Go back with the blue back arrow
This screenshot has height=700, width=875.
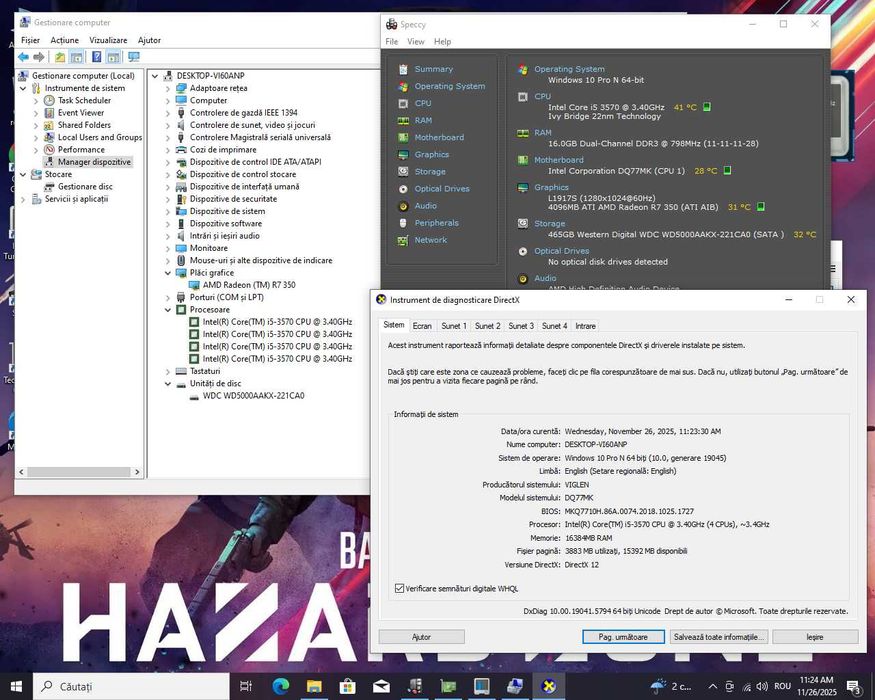point(23,57)
